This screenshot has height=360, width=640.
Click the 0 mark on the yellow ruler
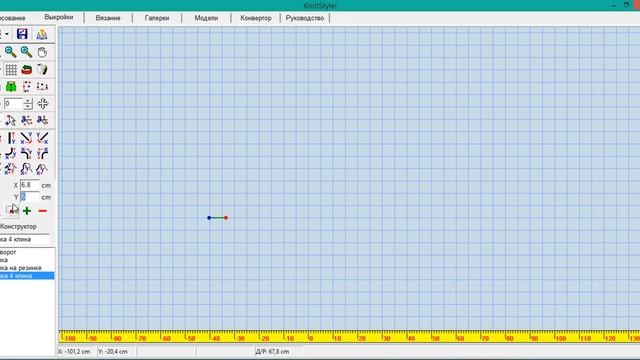pos(310,339)
